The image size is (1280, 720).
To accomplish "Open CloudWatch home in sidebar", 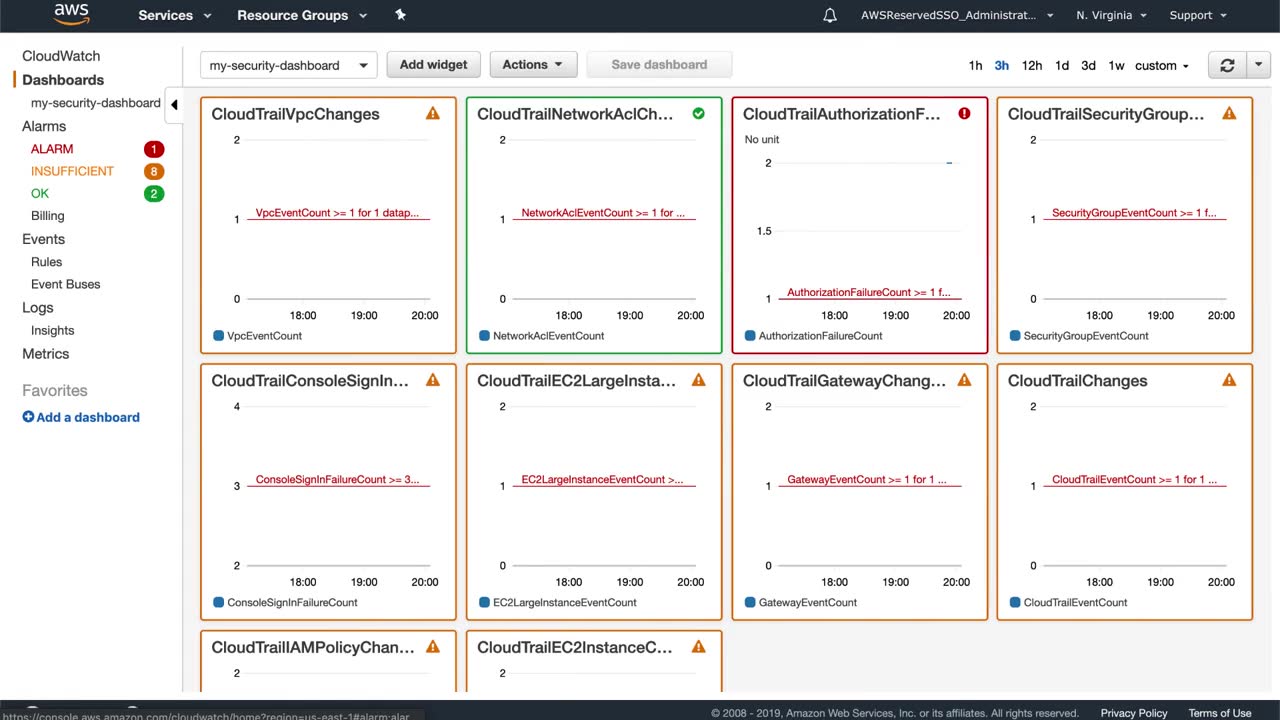I will 61,56.
